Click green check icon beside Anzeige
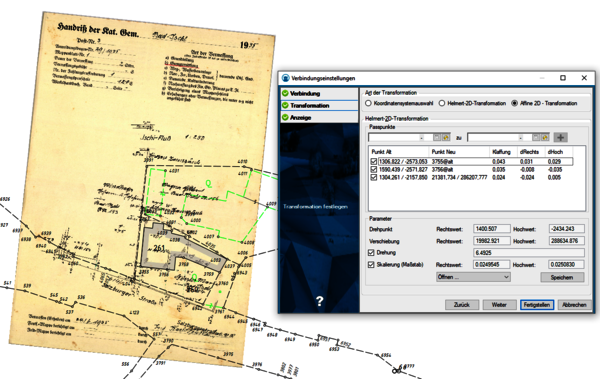Image resolution: width=600 pixels, height=379 pixels. pyautogui.click(x=285, y=118)
